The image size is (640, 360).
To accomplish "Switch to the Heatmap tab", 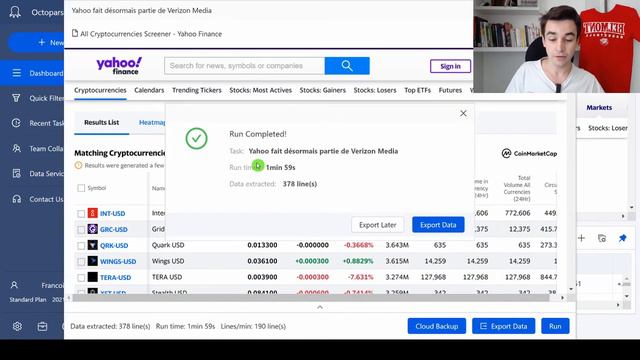I will tap(152, 122).
